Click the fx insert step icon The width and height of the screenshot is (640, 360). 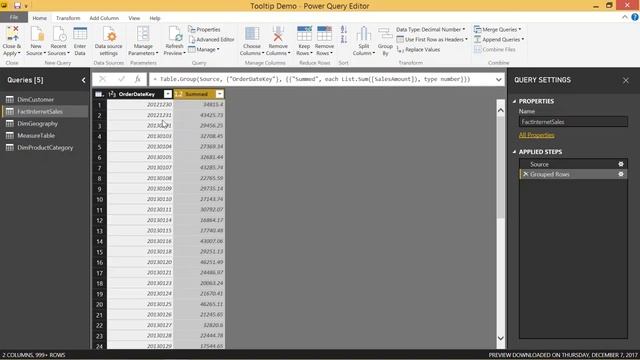pos(138,79)
